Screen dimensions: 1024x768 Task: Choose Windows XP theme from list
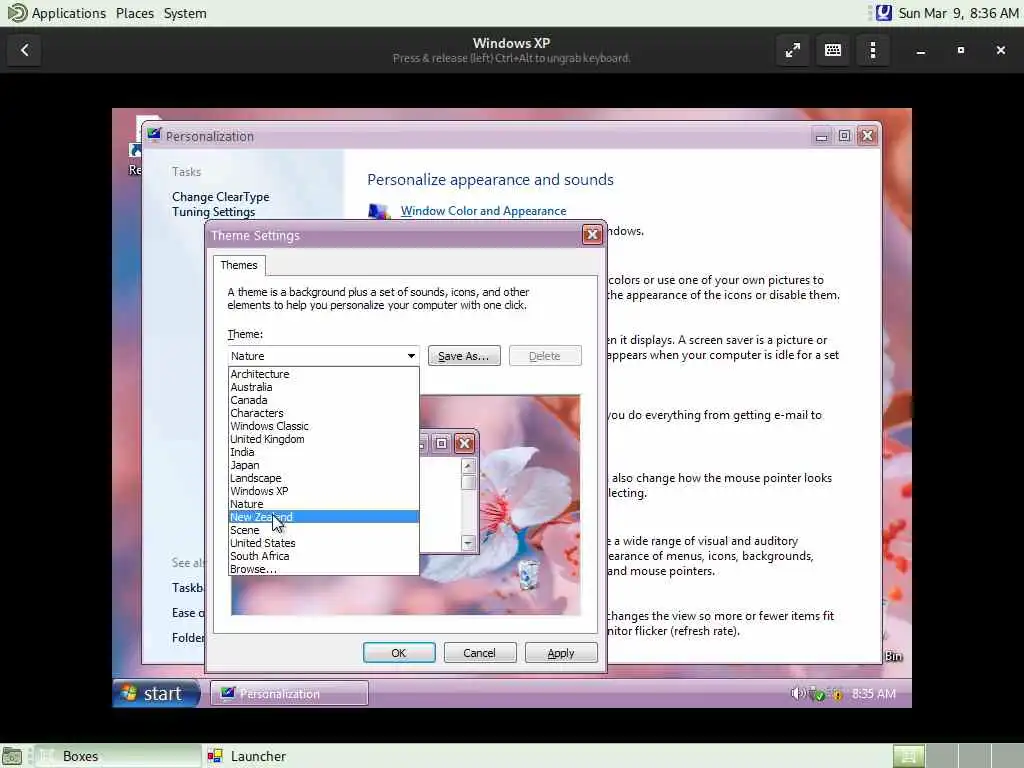323,491
